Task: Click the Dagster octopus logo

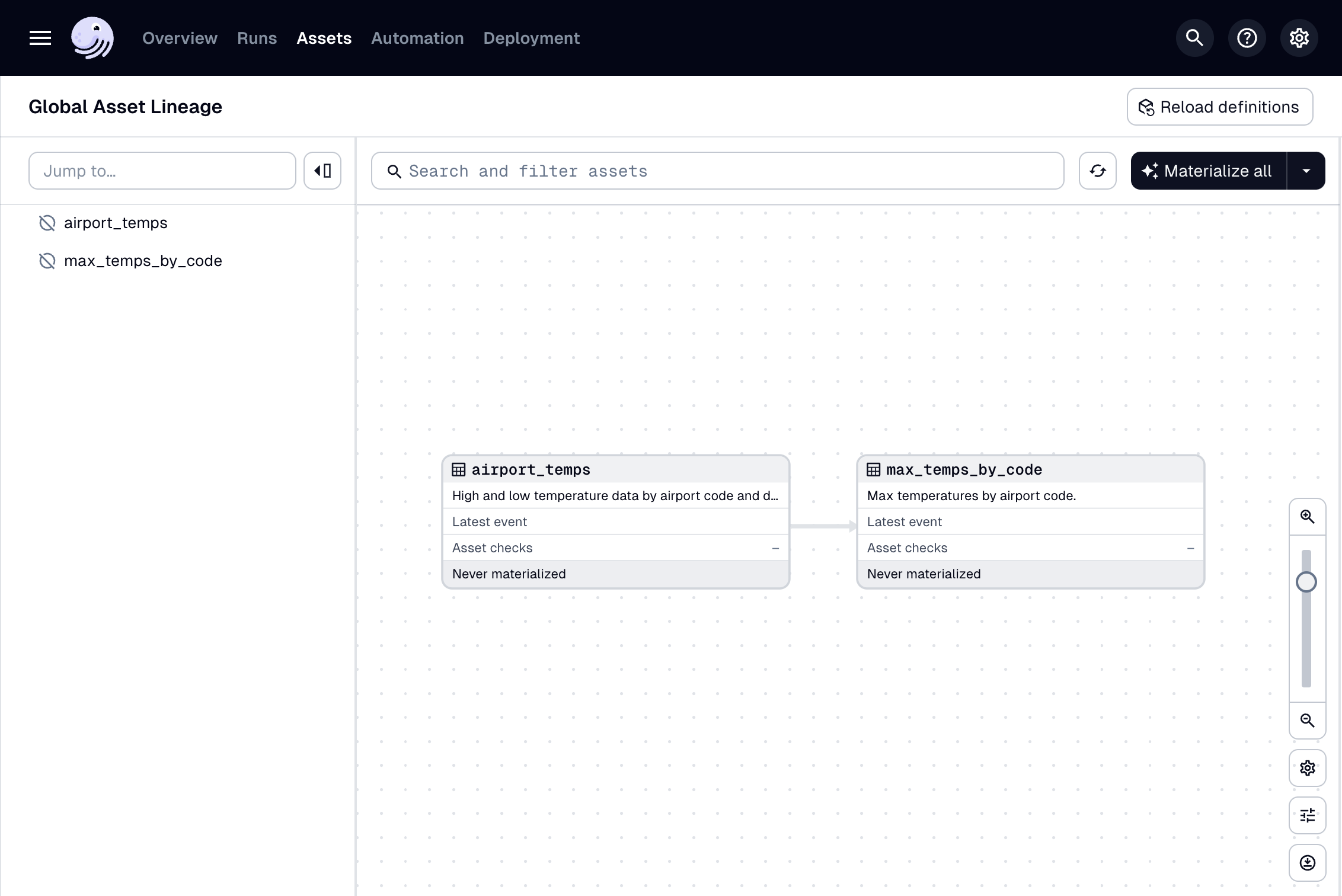Action: tap(92, 38)
